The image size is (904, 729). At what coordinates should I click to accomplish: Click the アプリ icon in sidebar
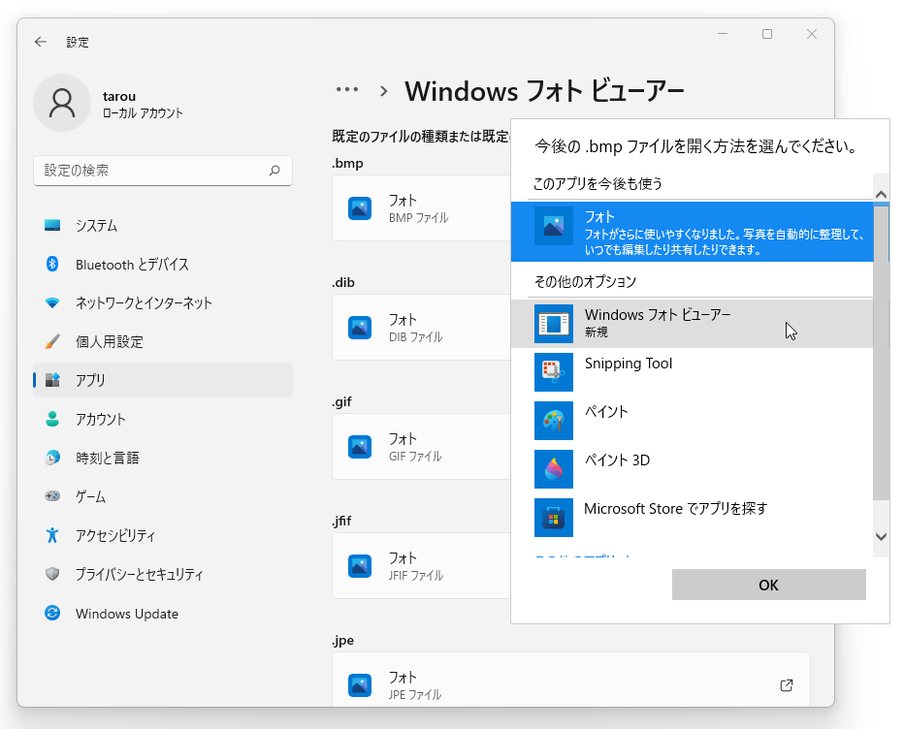(x=52, y=380)
